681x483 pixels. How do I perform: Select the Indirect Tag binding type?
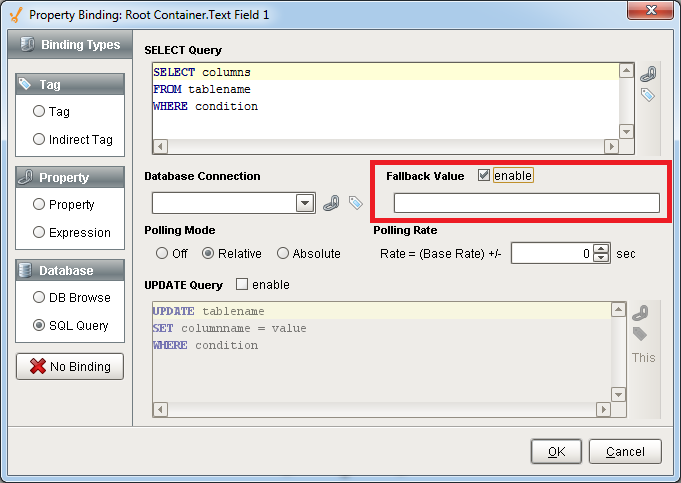(x=39, y=140)
